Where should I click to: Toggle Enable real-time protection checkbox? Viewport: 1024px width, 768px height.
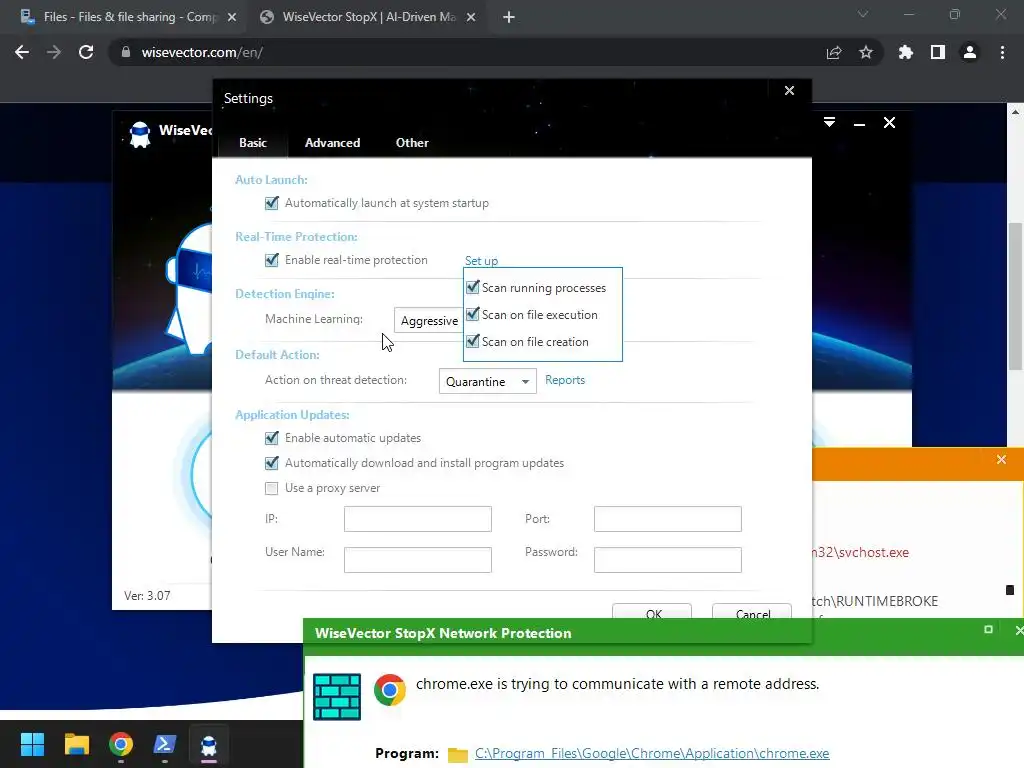(x=272, y=260)
